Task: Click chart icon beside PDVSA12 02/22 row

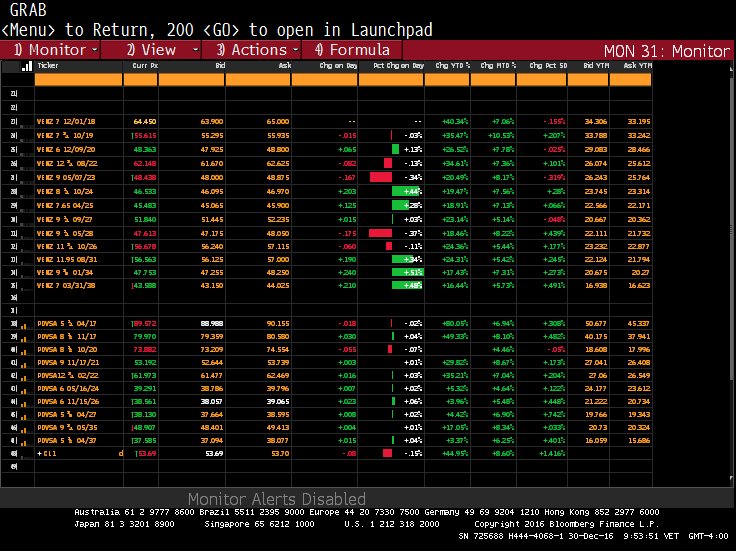Action: (24, 376)
